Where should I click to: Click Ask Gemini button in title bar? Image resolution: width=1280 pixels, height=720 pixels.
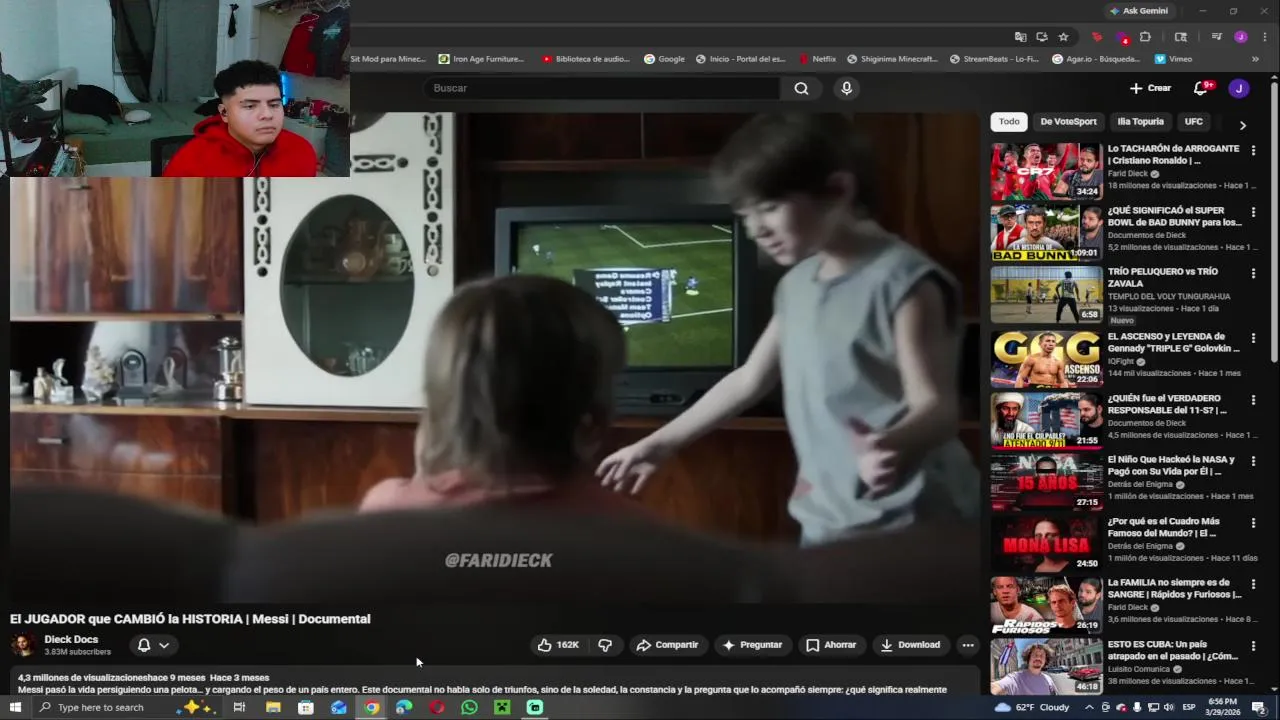pos(1138,11)
